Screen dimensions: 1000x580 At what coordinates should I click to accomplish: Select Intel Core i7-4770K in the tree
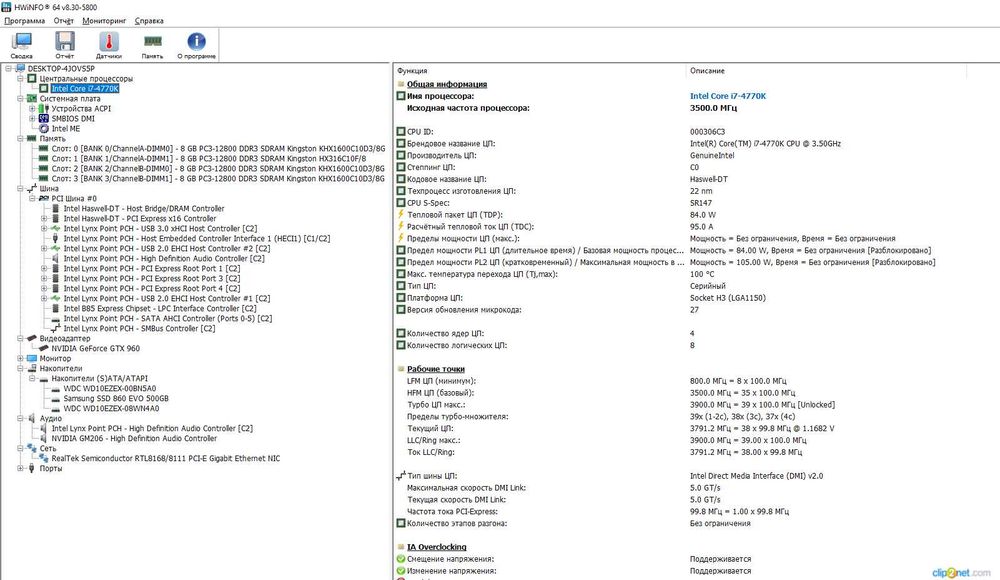click(x=85, y=89)
